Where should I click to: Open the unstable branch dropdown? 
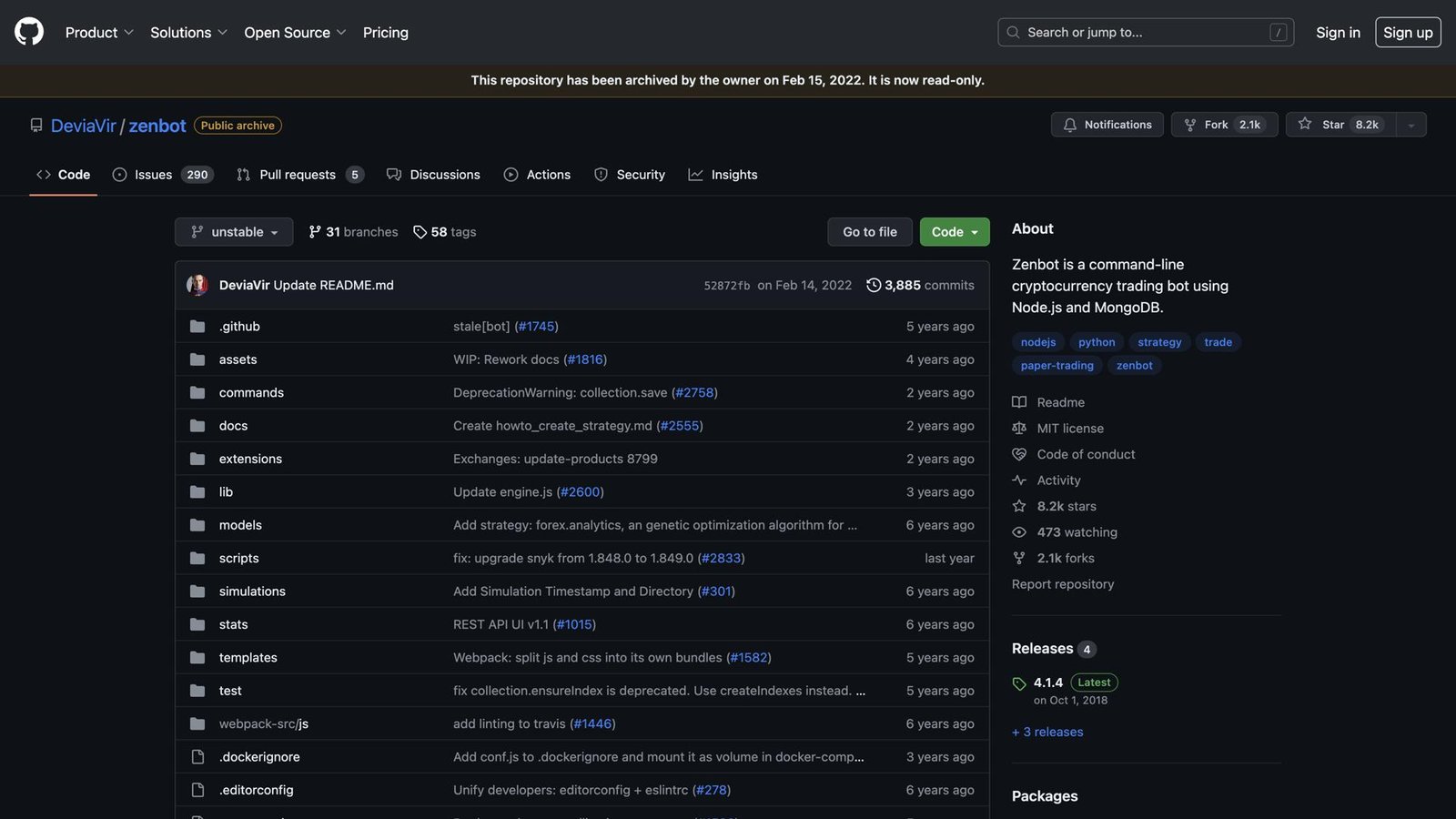(x=233, y=231)
